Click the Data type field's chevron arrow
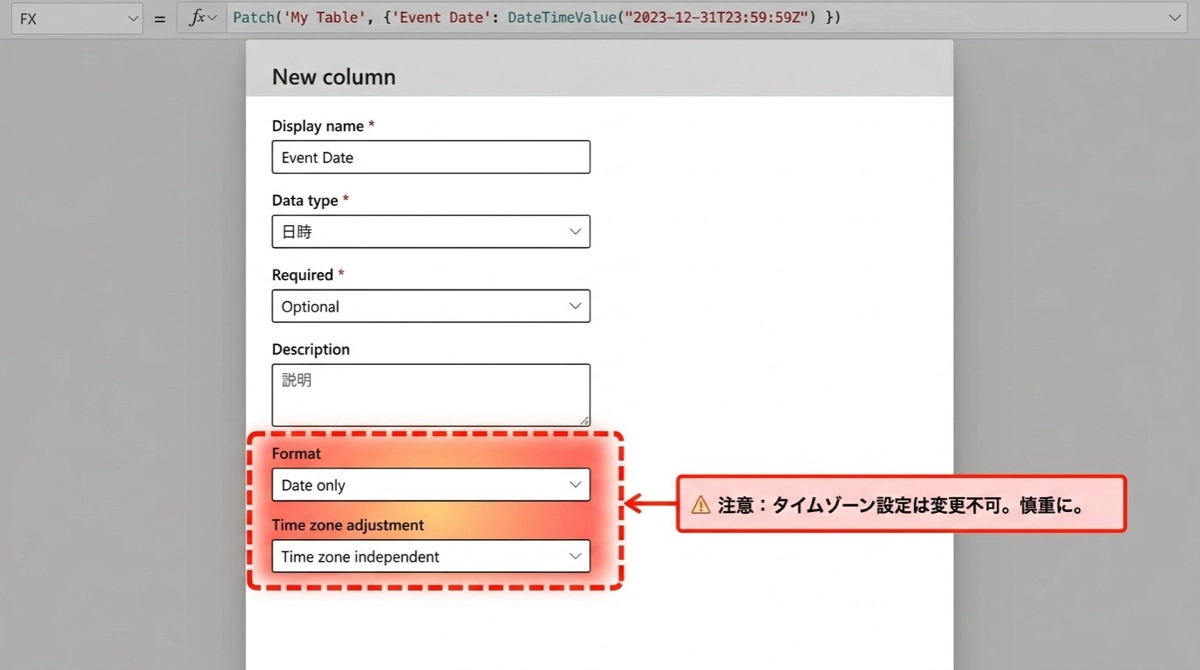This screenshot has width=1200, height=670. tap(575, 232)
